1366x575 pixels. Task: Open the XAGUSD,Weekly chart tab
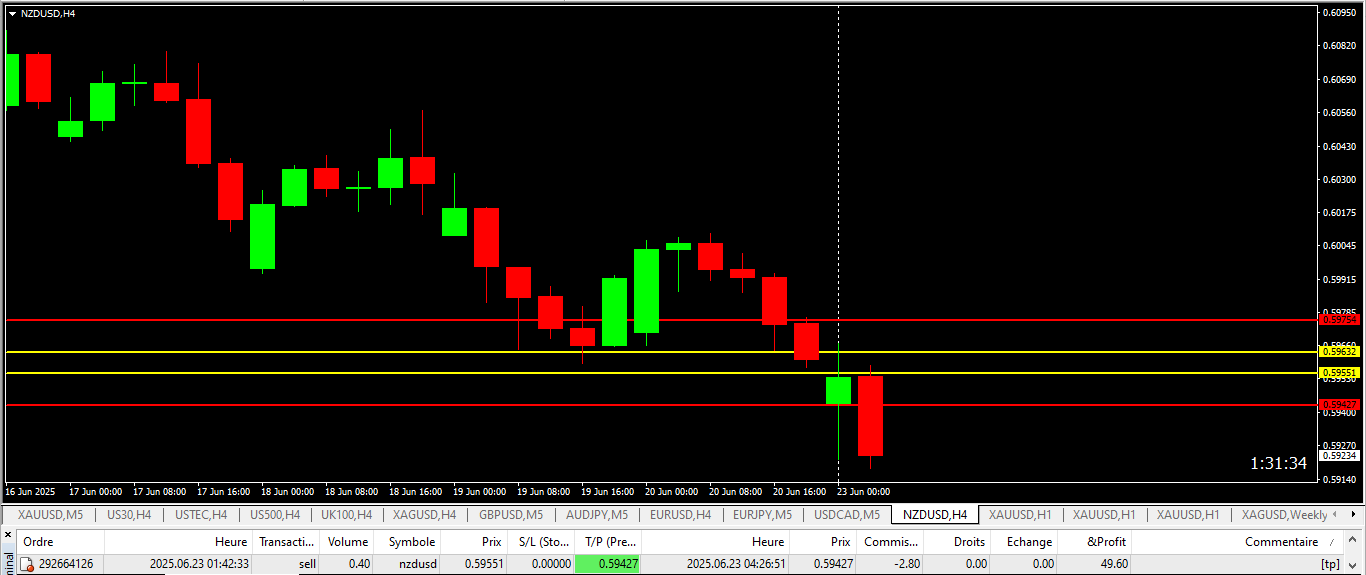[x=1284, y=515]
